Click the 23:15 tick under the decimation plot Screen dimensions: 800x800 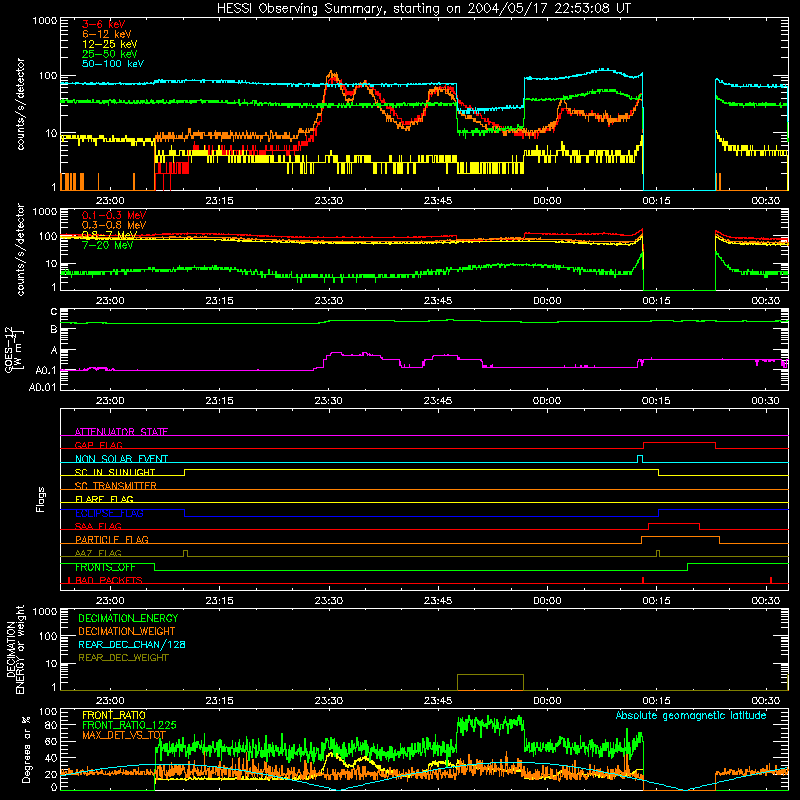tap(219, 701)
